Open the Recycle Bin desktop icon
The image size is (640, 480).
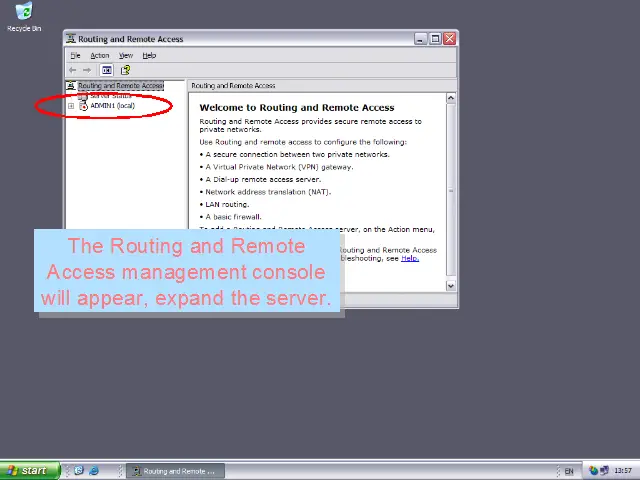click(x=23, y=14)
